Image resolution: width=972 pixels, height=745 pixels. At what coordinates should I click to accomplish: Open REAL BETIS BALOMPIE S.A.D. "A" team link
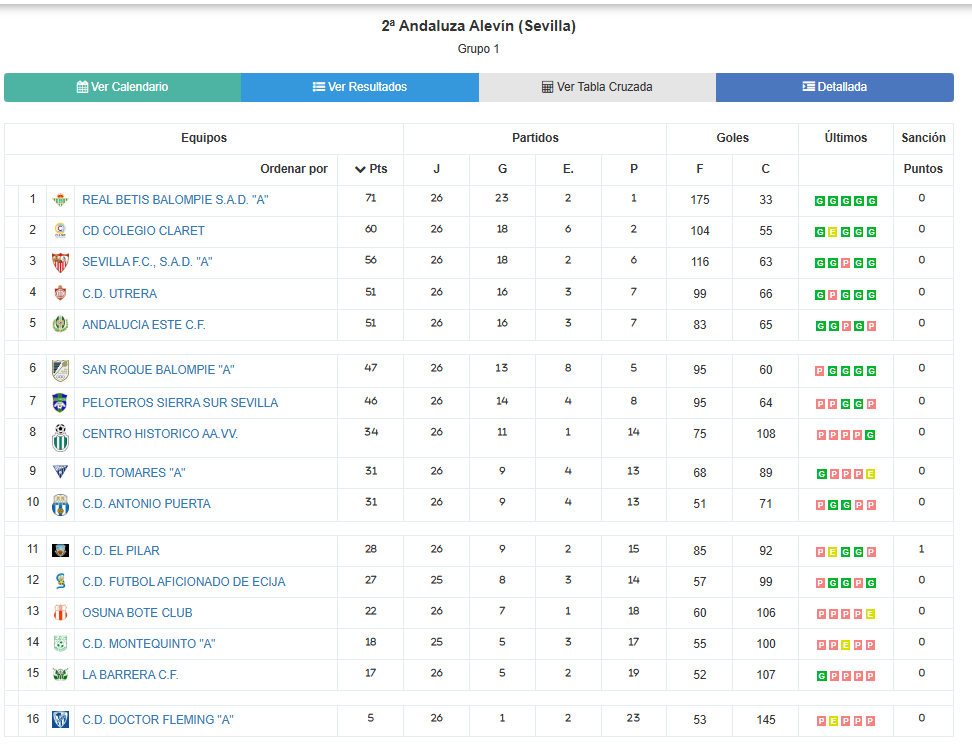coord(175,200)
